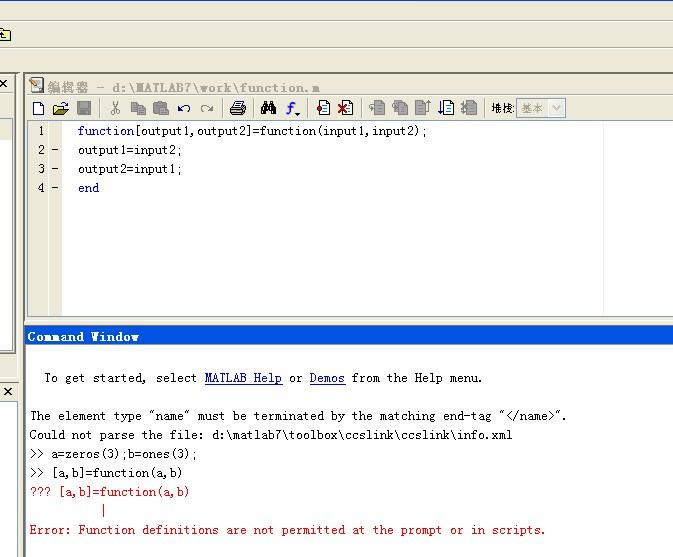Open Find with the binoculars icon
The height and width of the screenshot is (557, 673).
point(268,108)
